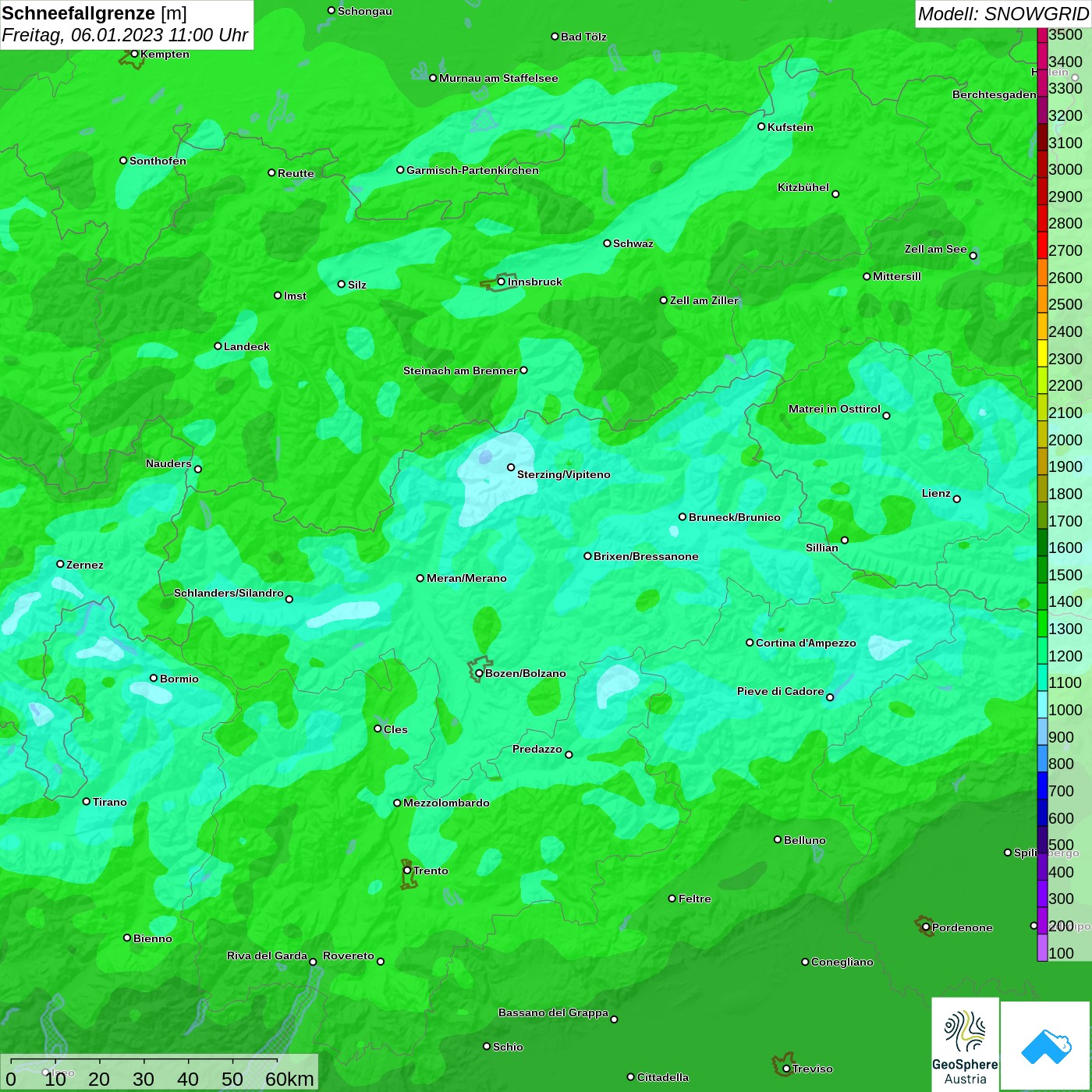Click the Schwaz marker dot
The height and width of the screenshot is (1092, 1092).
[607, 243]
